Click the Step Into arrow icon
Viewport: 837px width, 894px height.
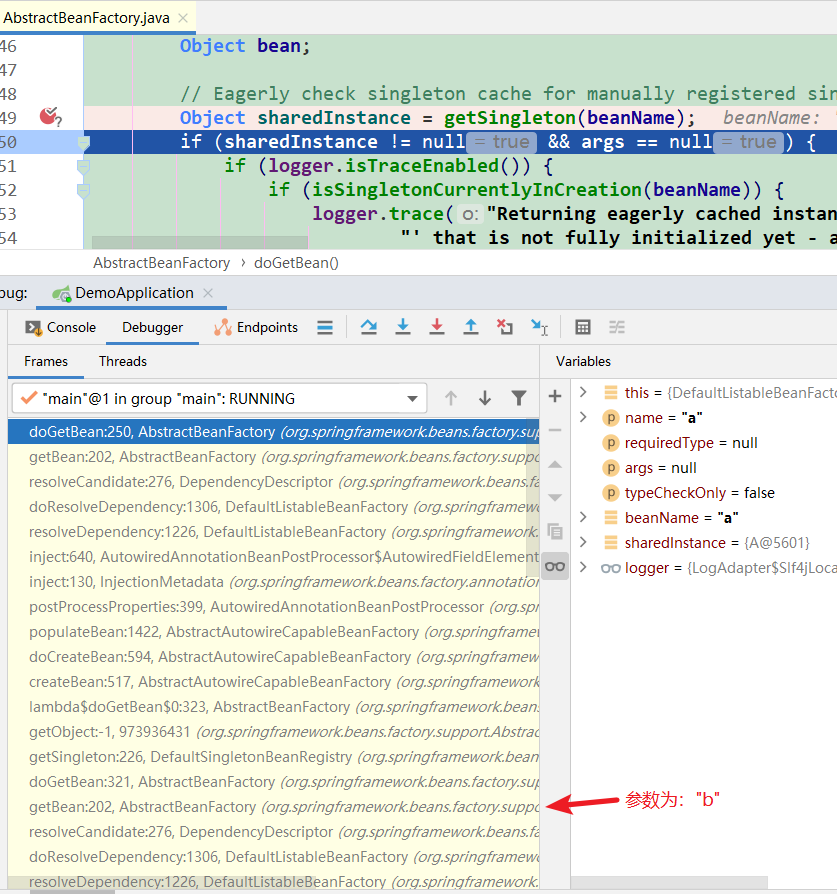[403, 327]
